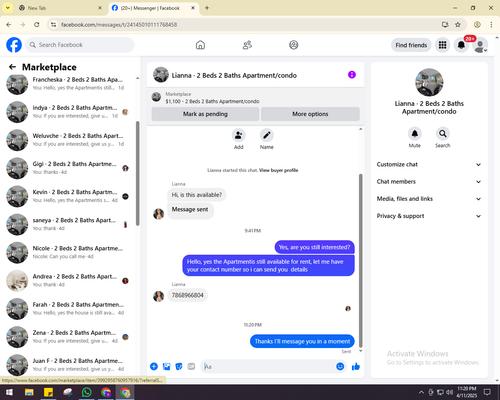Open Gigi conversation
Image resolution: width=500 pixels, height=400 pixels.
(68, 168)
